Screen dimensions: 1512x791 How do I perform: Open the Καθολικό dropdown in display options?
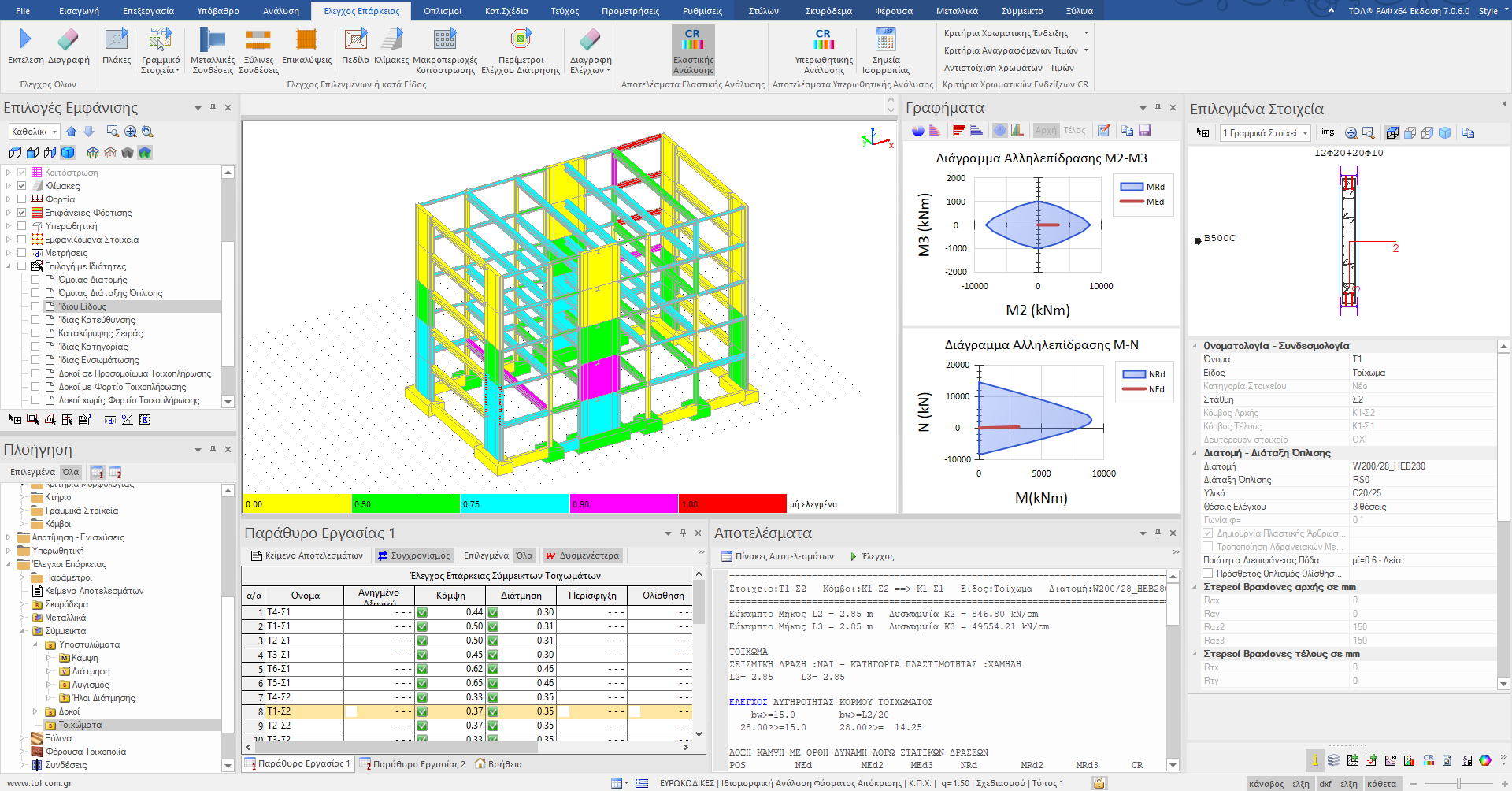35,132
